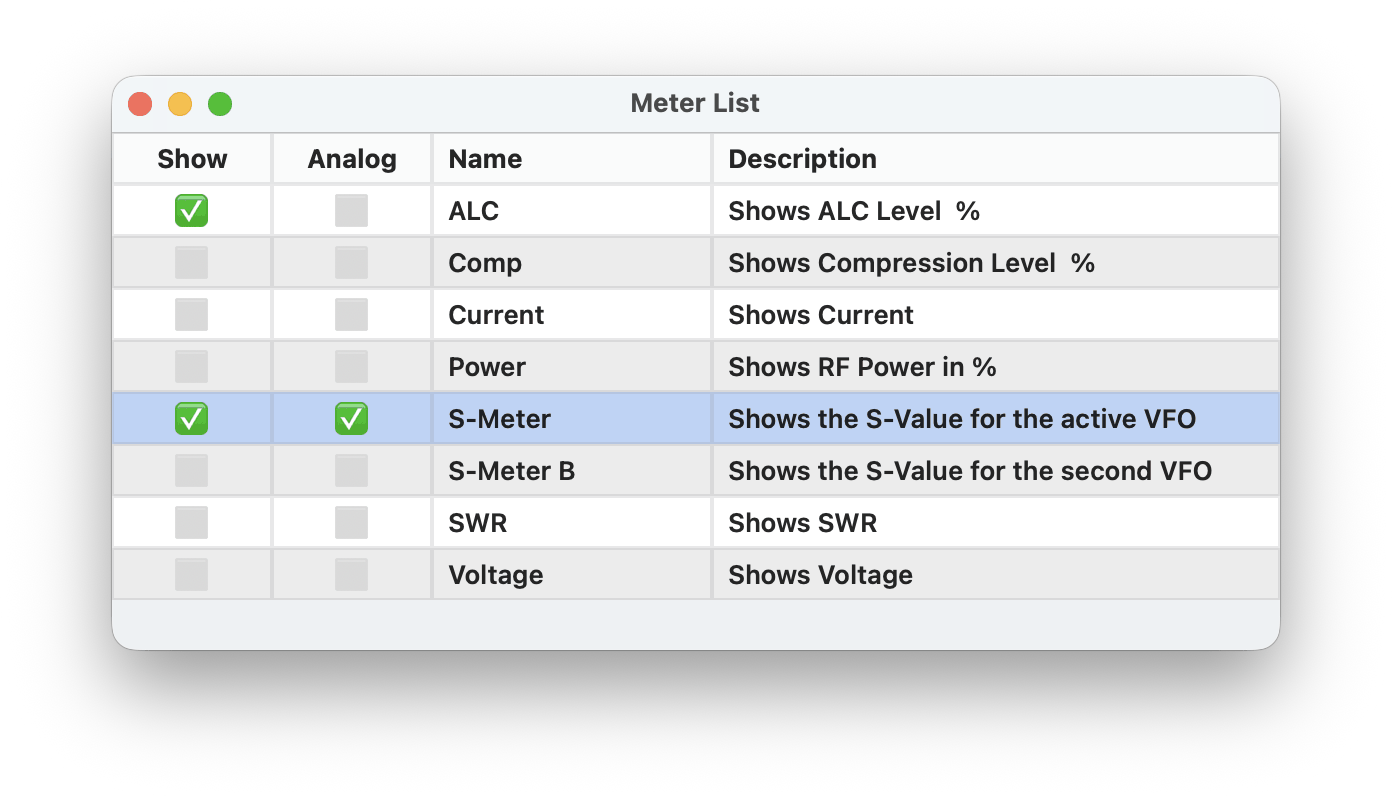Viewport: 1392px width, 798px height.
Task: Click 'Shows Current' description cell
Action: pos(996,315)
